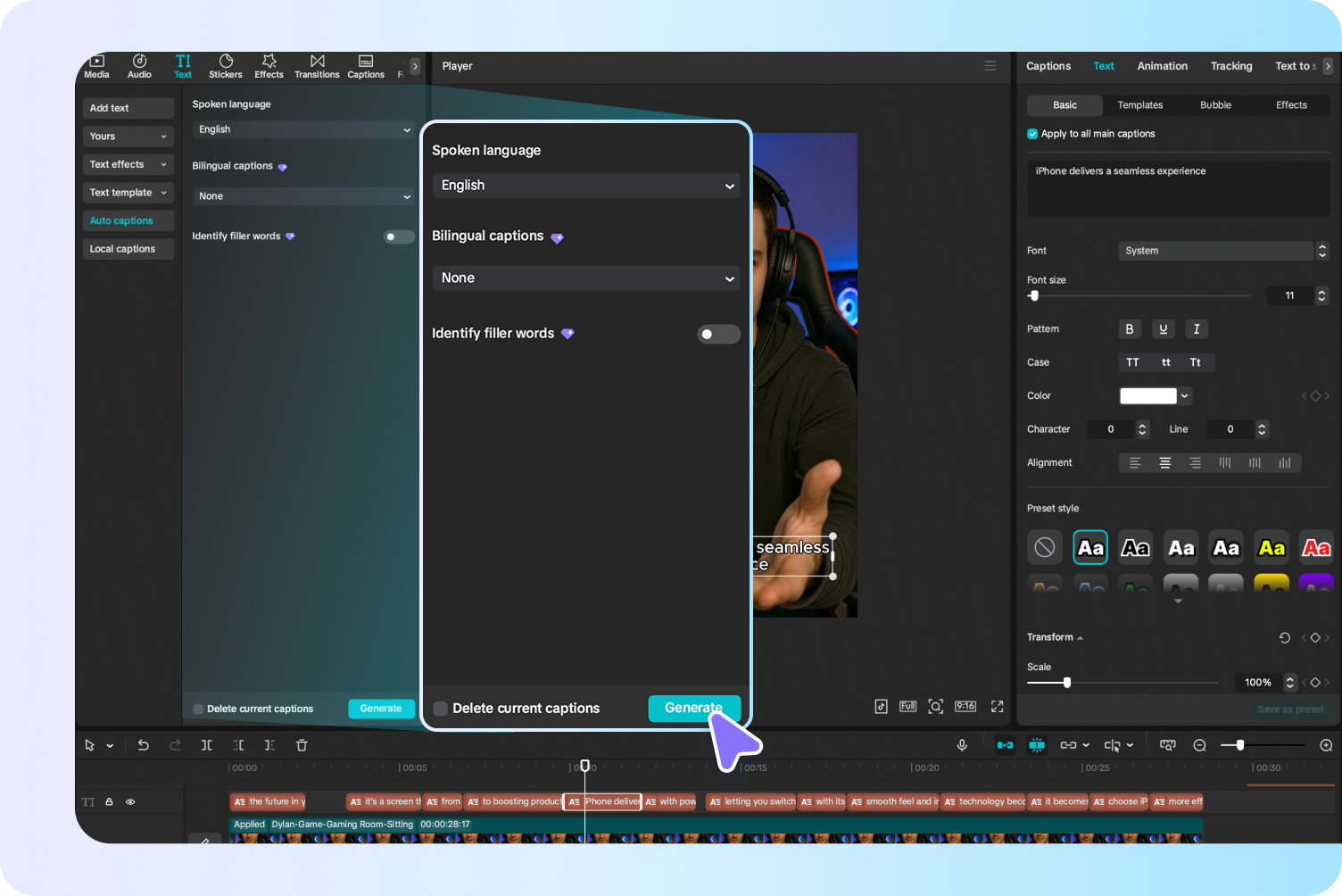The width and height of the screenshot is (1342, 896).
Task: Click the microphone voiceover icon
Action: [x=962, y=745]
